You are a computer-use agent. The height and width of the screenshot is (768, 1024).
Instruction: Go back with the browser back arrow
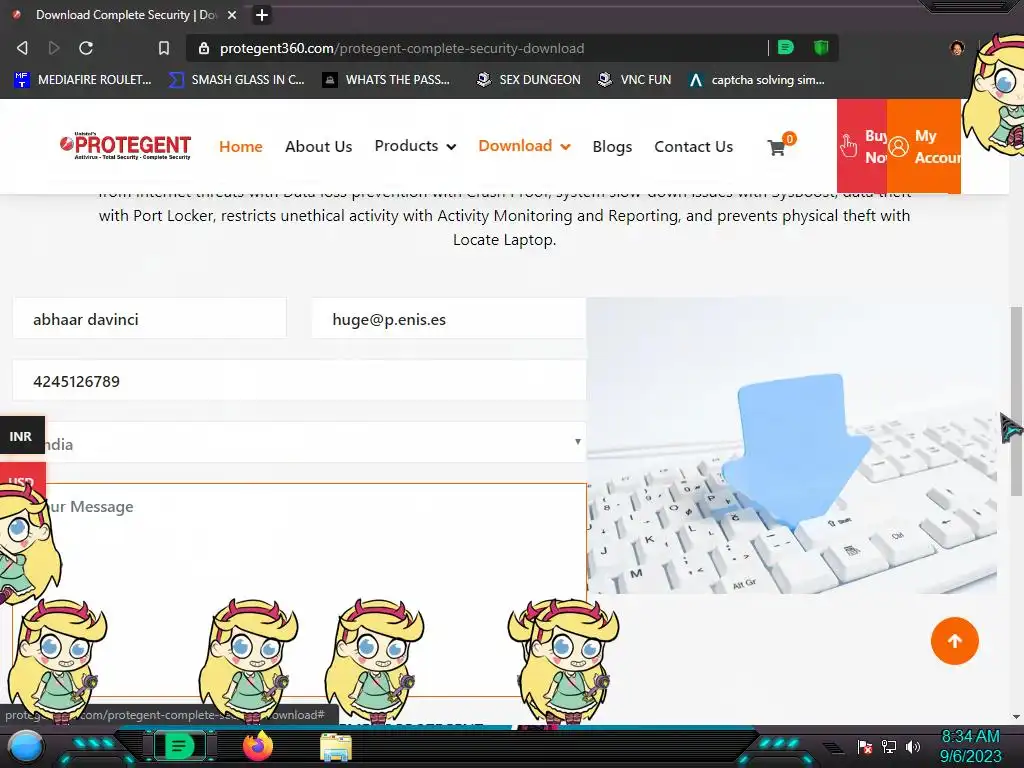(x=22, y=48)
